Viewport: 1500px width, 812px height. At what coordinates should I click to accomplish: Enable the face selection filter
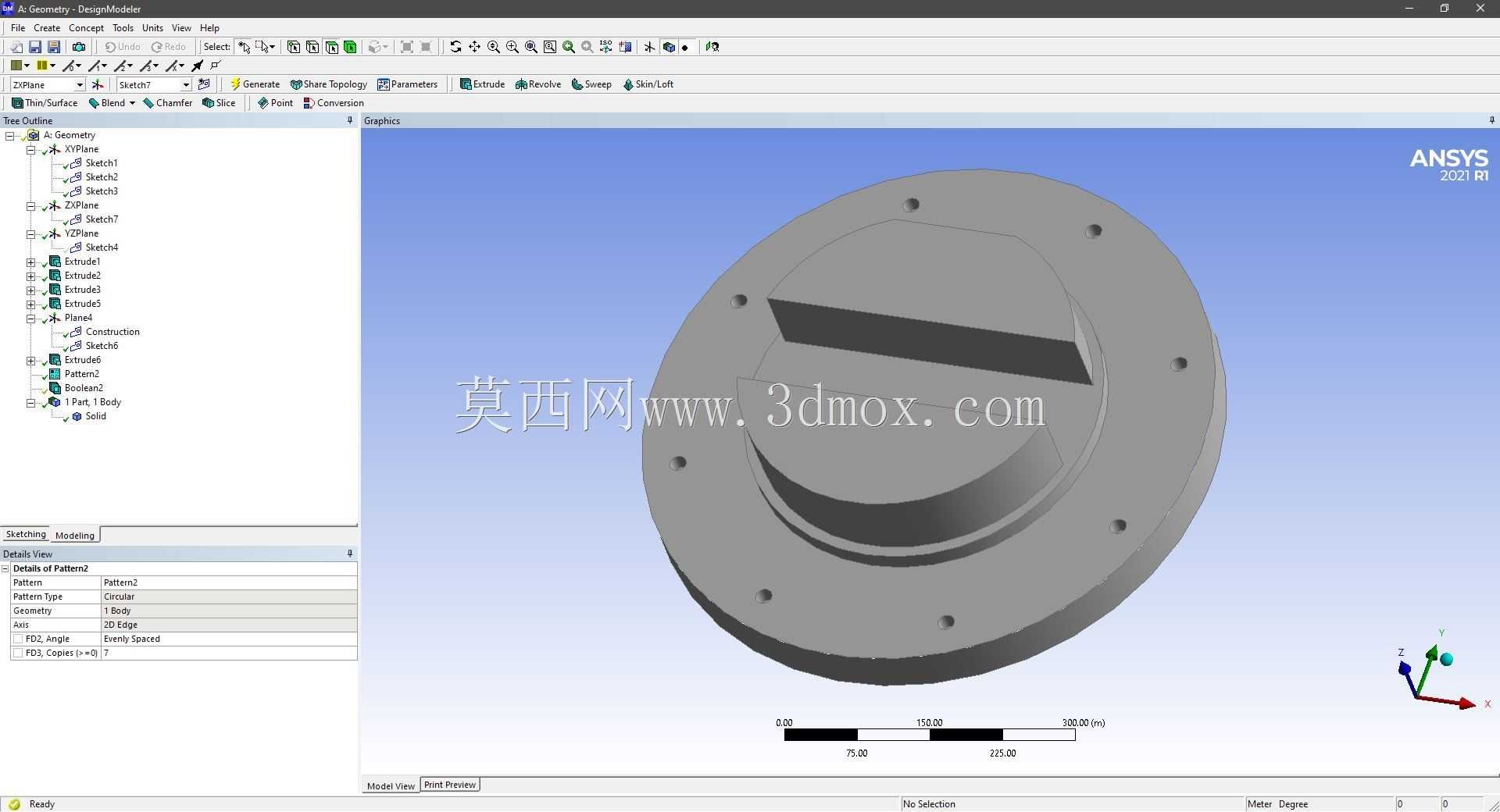pos(331,47)
